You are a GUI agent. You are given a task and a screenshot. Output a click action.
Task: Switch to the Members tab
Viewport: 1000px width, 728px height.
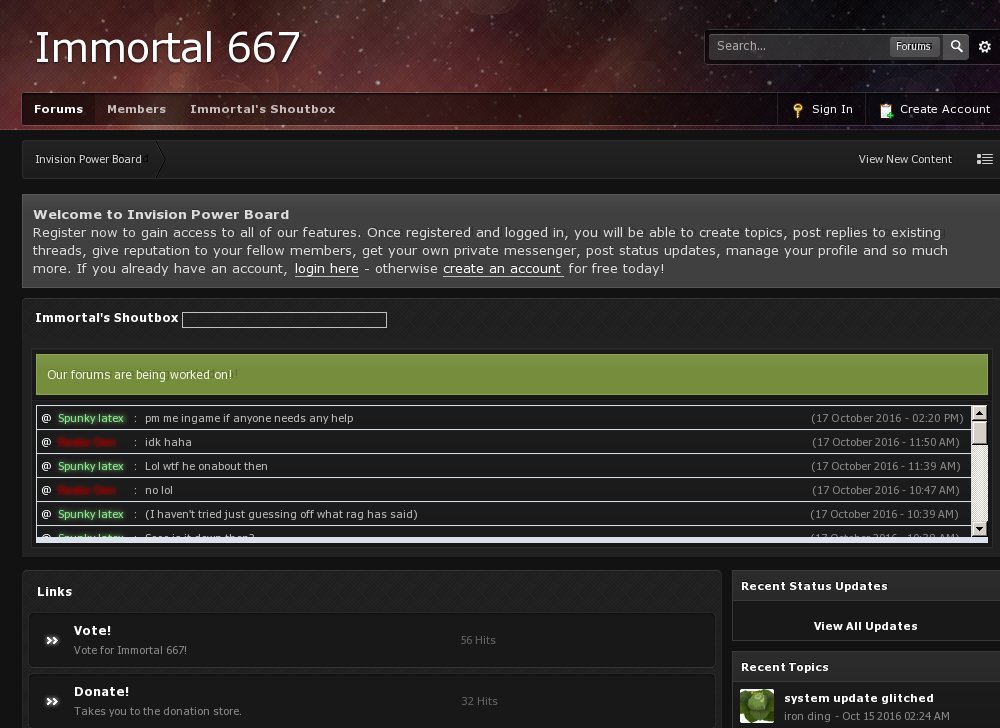[x=136, y=109]
